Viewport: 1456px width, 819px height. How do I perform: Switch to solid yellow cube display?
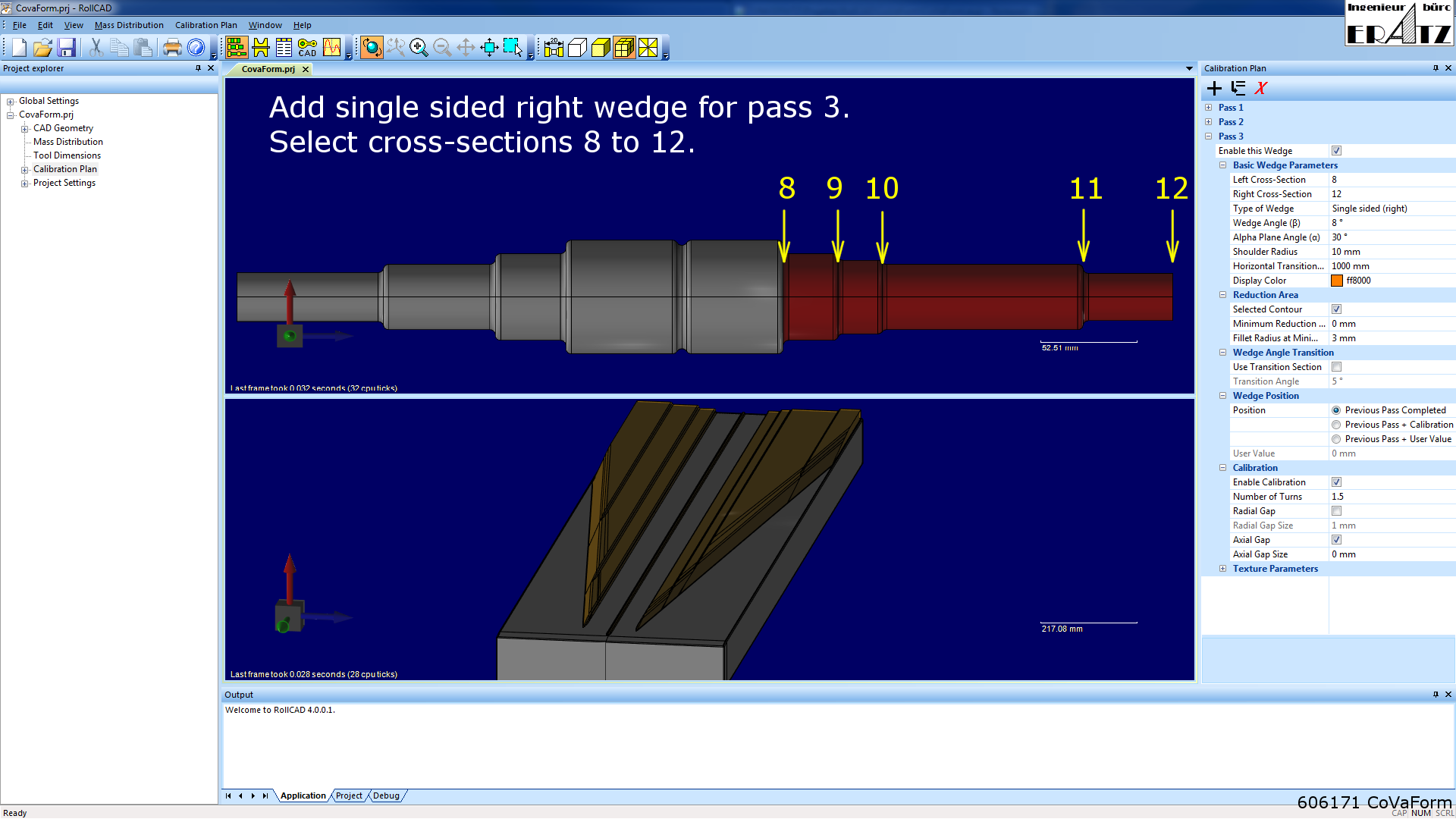[x=601, y=48]
